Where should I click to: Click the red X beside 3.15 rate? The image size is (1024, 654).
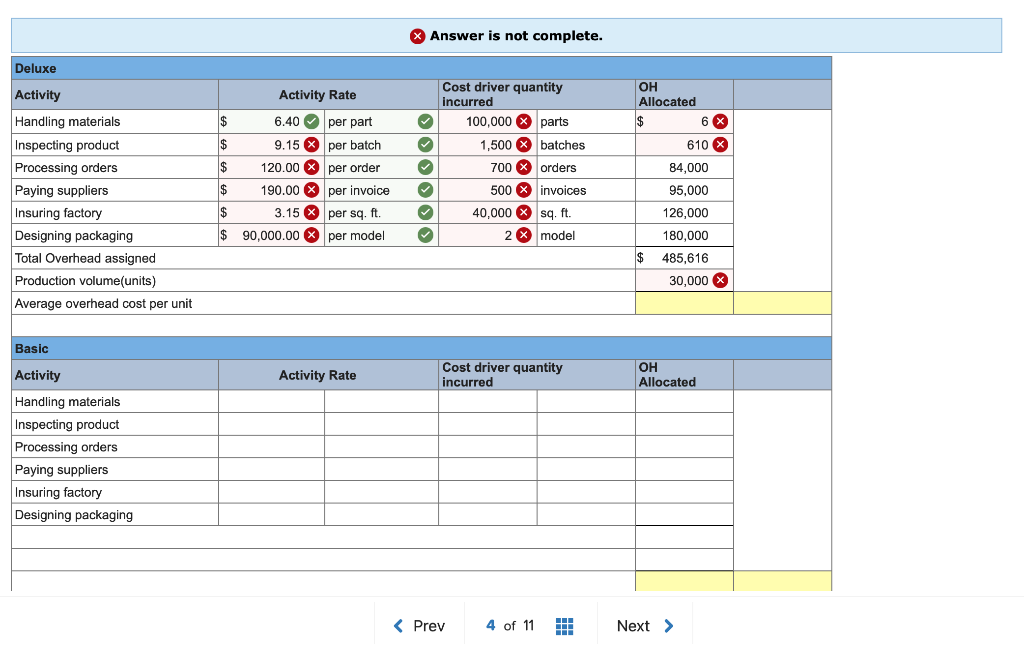312,212
